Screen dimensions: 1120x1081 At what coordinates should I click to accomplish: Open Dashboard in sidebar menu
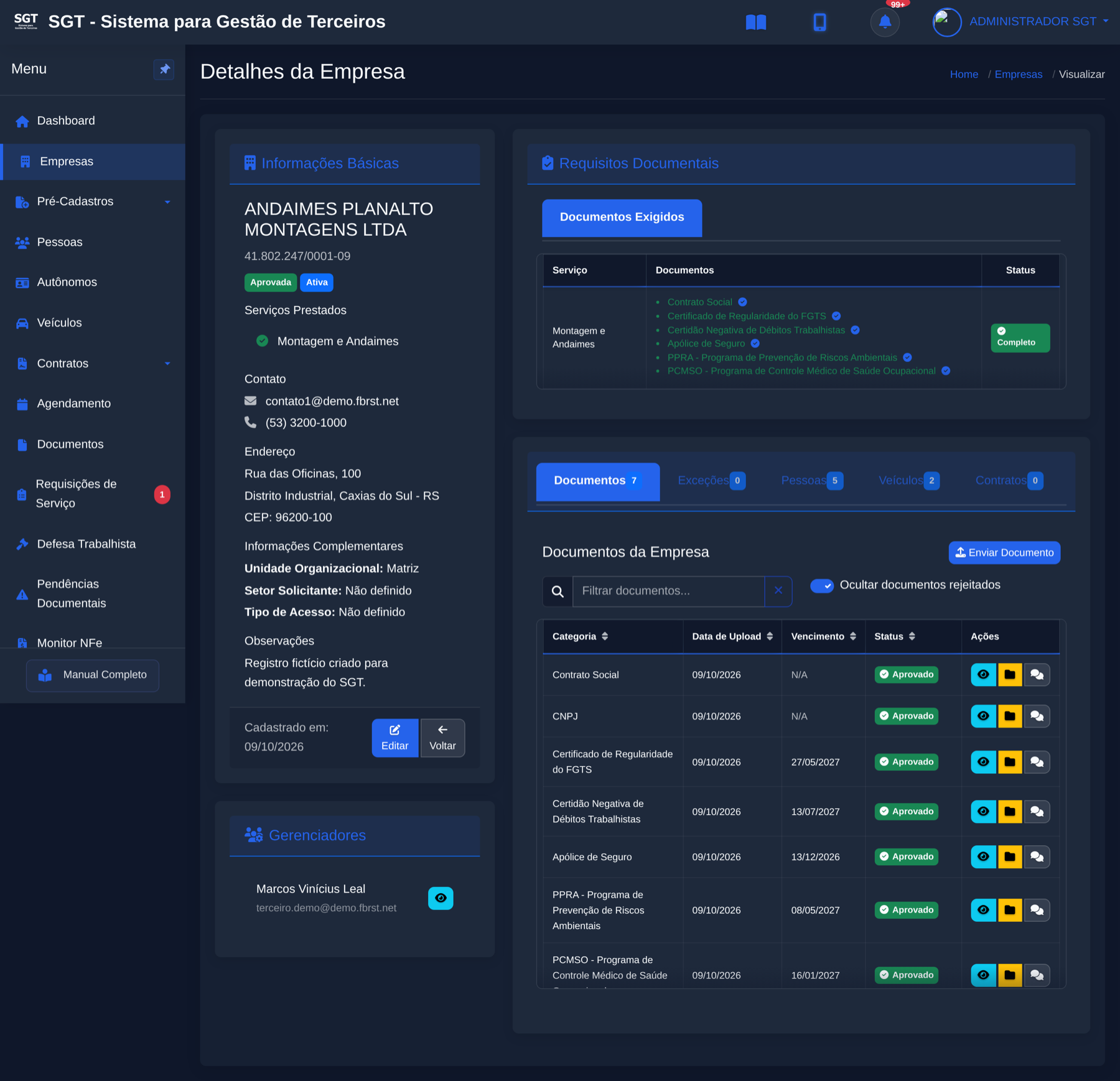coord(93,121)
